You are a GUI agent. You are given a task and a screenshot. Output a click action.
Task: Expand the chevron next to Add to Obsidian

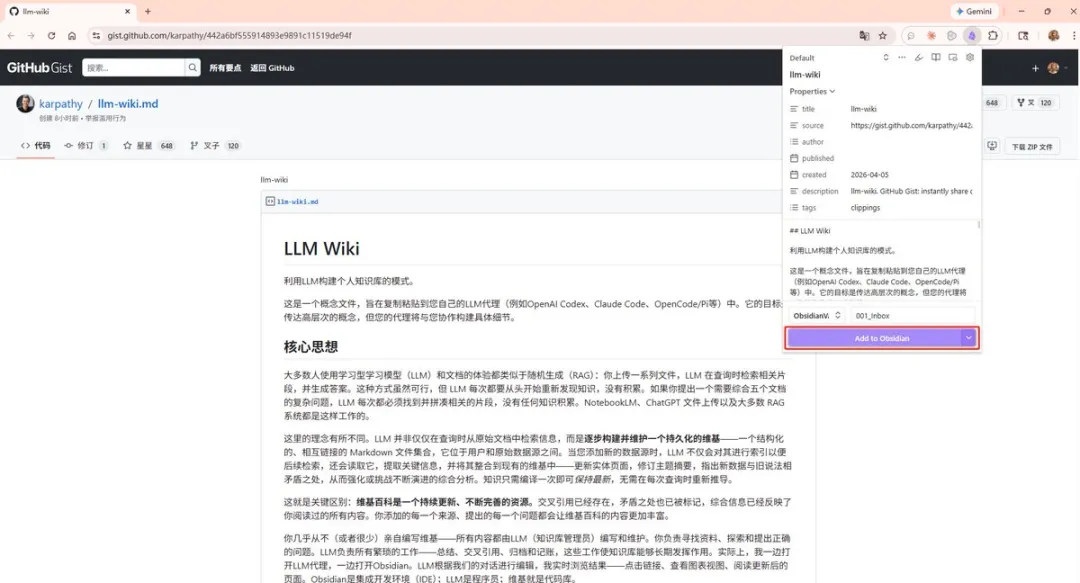tap(967, 338)
